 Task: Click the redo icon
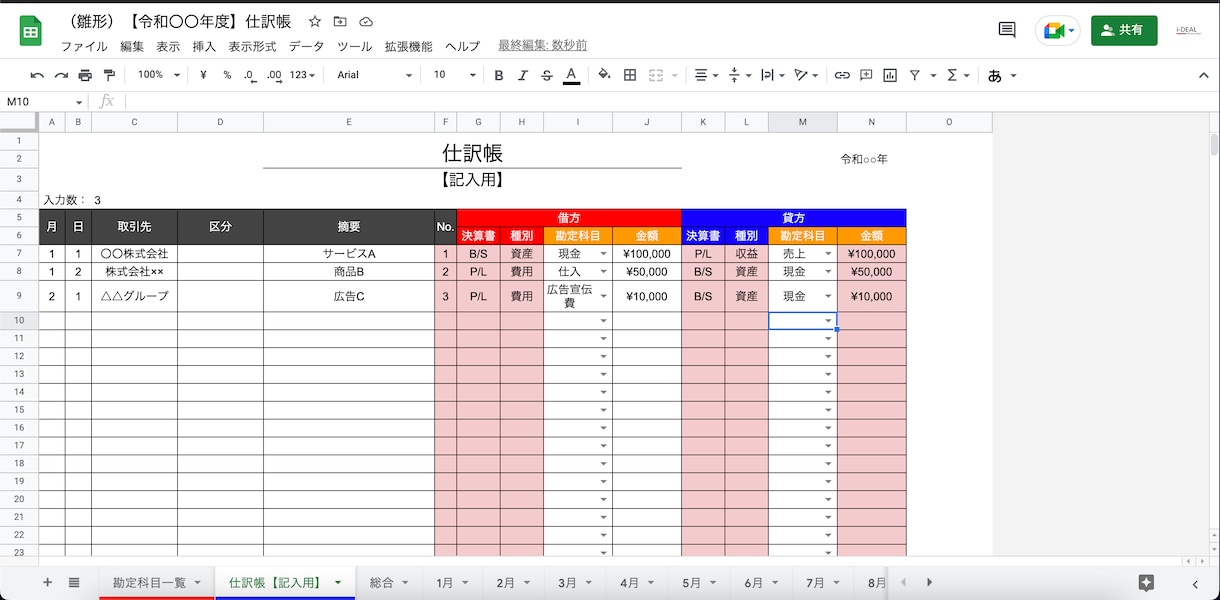point(61,75)
